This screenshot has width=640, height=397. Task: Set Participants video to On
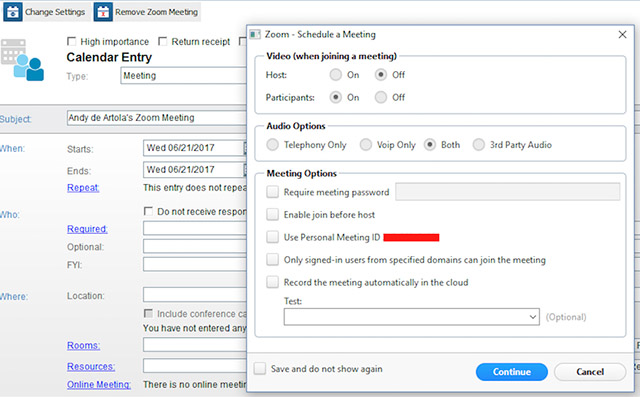click(336, 98)
